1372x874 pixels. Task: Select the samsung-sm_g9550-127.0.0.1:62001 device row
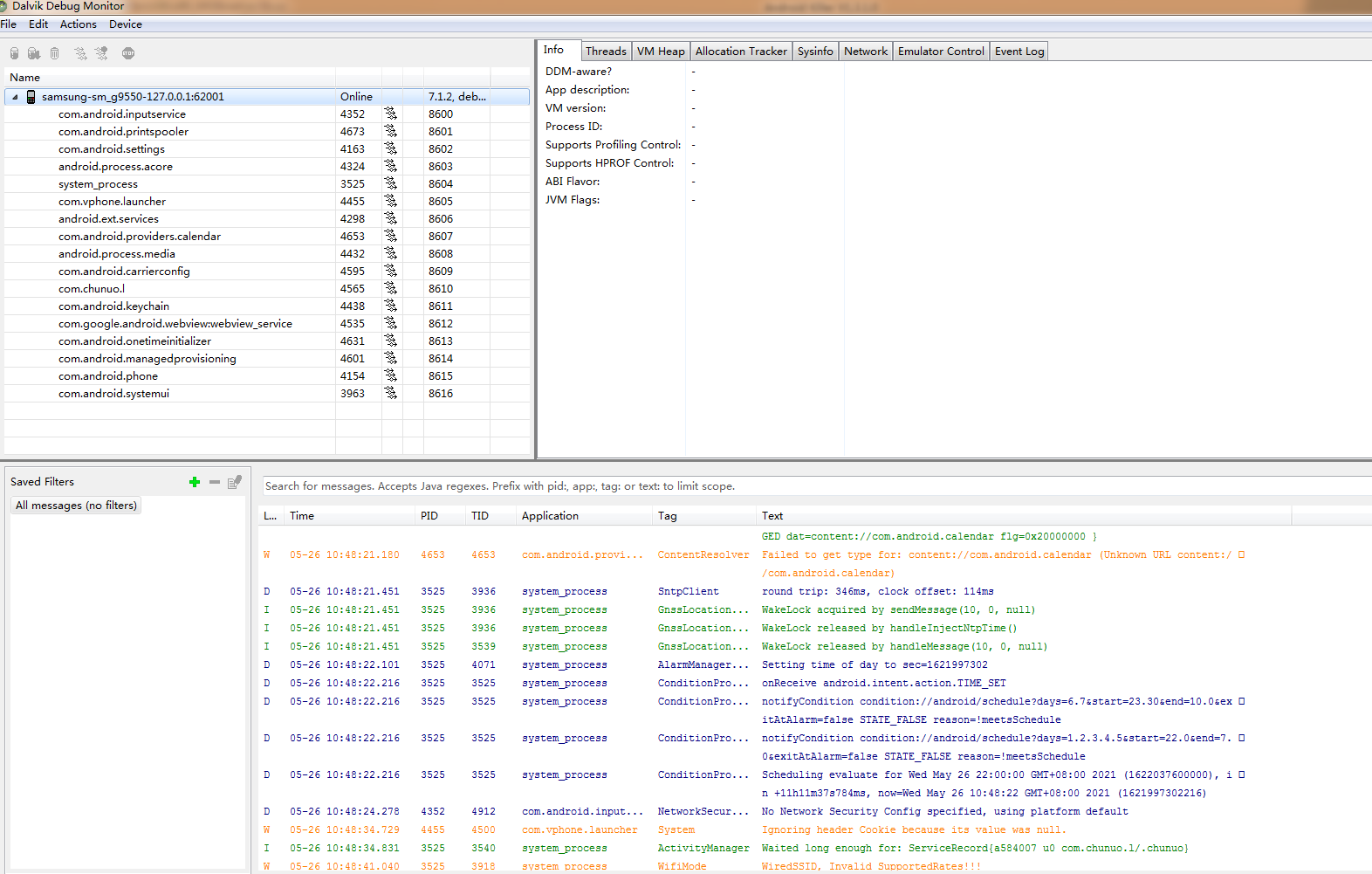click(x=267, y=97)
